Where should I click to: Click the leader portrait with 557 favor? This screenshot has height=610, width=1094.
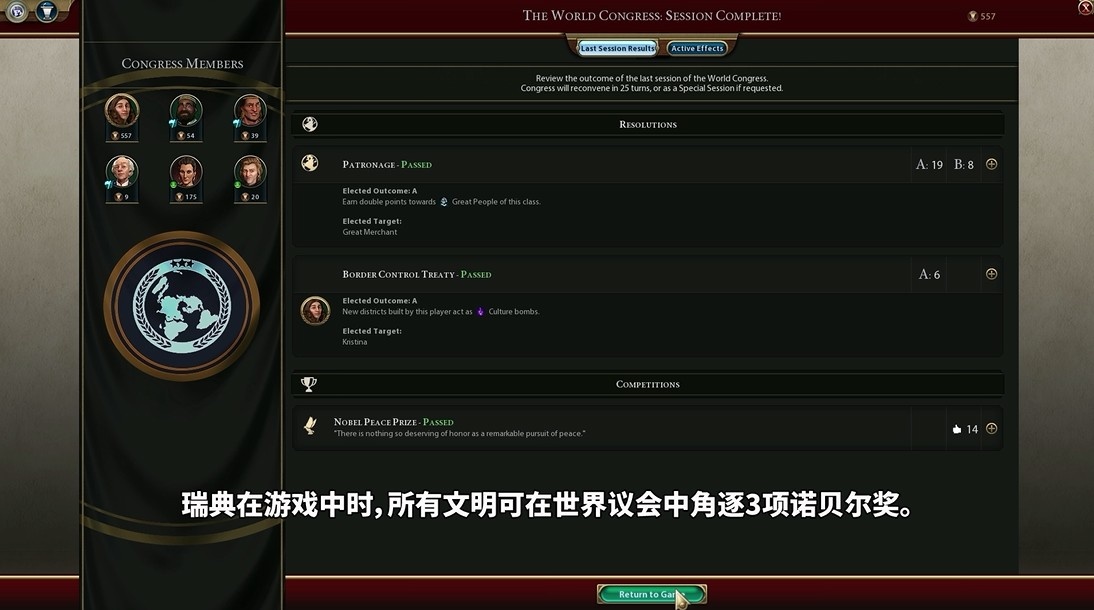pos(122,111)
